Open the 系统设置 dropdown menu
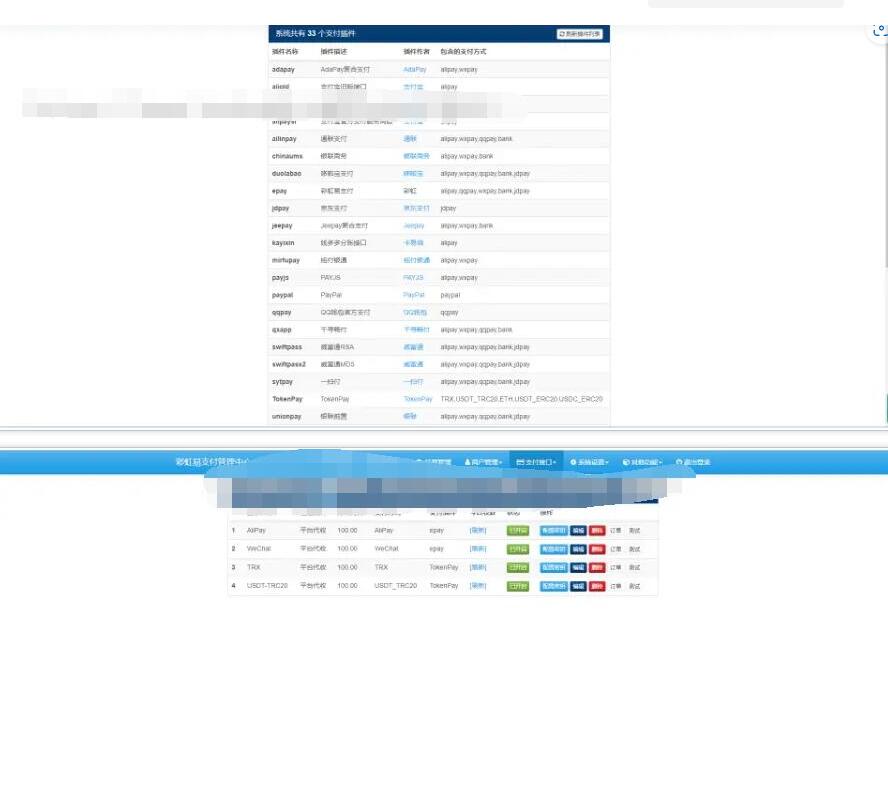 pos(589,462)
